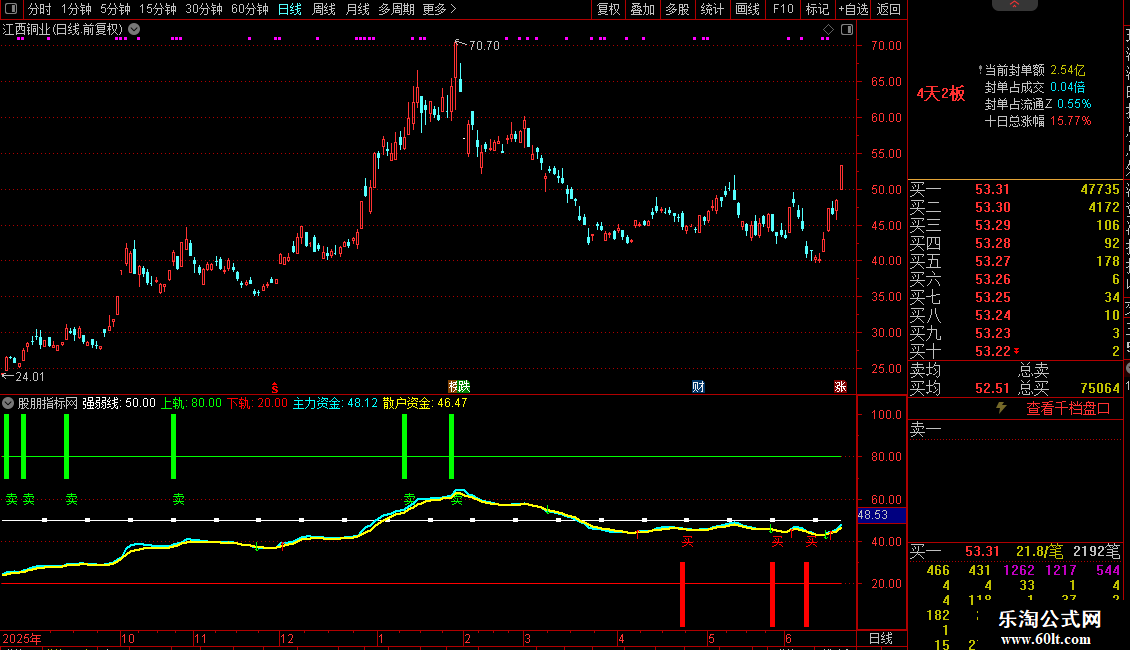Switch to 月线 monthly chart
Screen dimensions: 1130x650
357,9
